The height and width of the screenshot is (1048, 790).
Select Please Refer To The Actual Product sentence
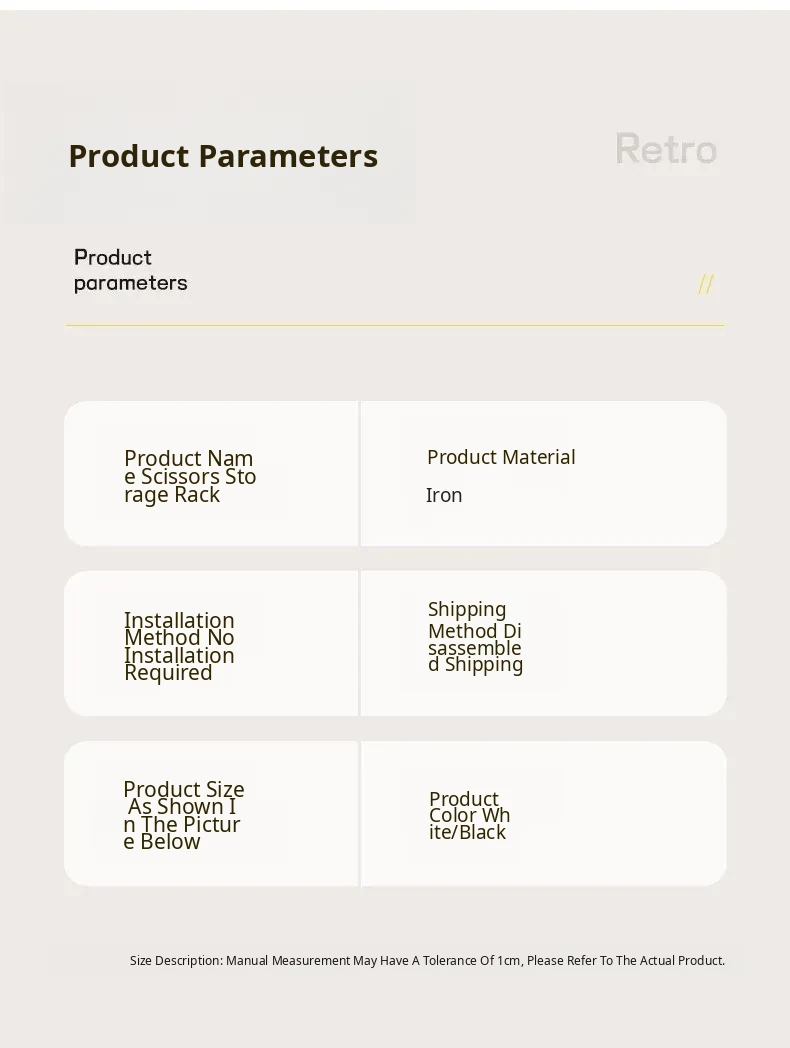click(625, 961)
